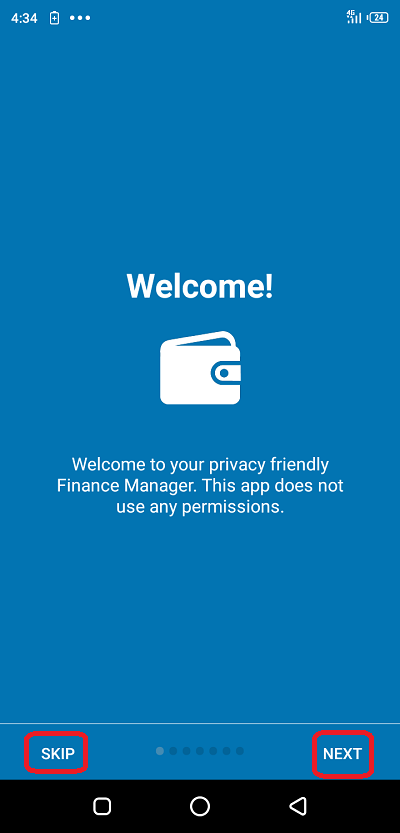400x833 pixels.
Task: Select the last page indicator dot
Action: tap(240, 751)
